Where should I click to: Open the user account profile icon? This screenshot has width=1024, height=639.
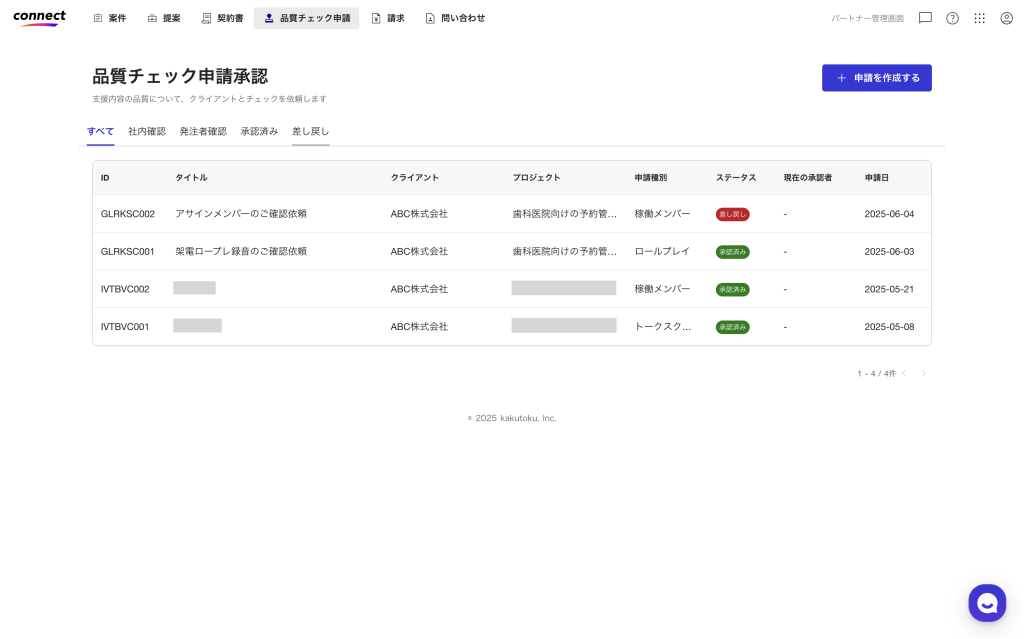pyautogui.click(x=1006, y=18)
